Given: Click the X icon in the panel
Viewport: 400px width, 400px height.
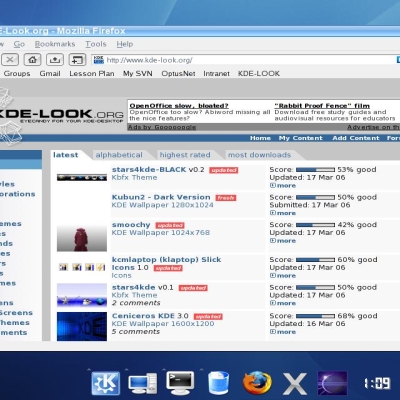Looking at the screenshot, I should click(x=295, y=384).
